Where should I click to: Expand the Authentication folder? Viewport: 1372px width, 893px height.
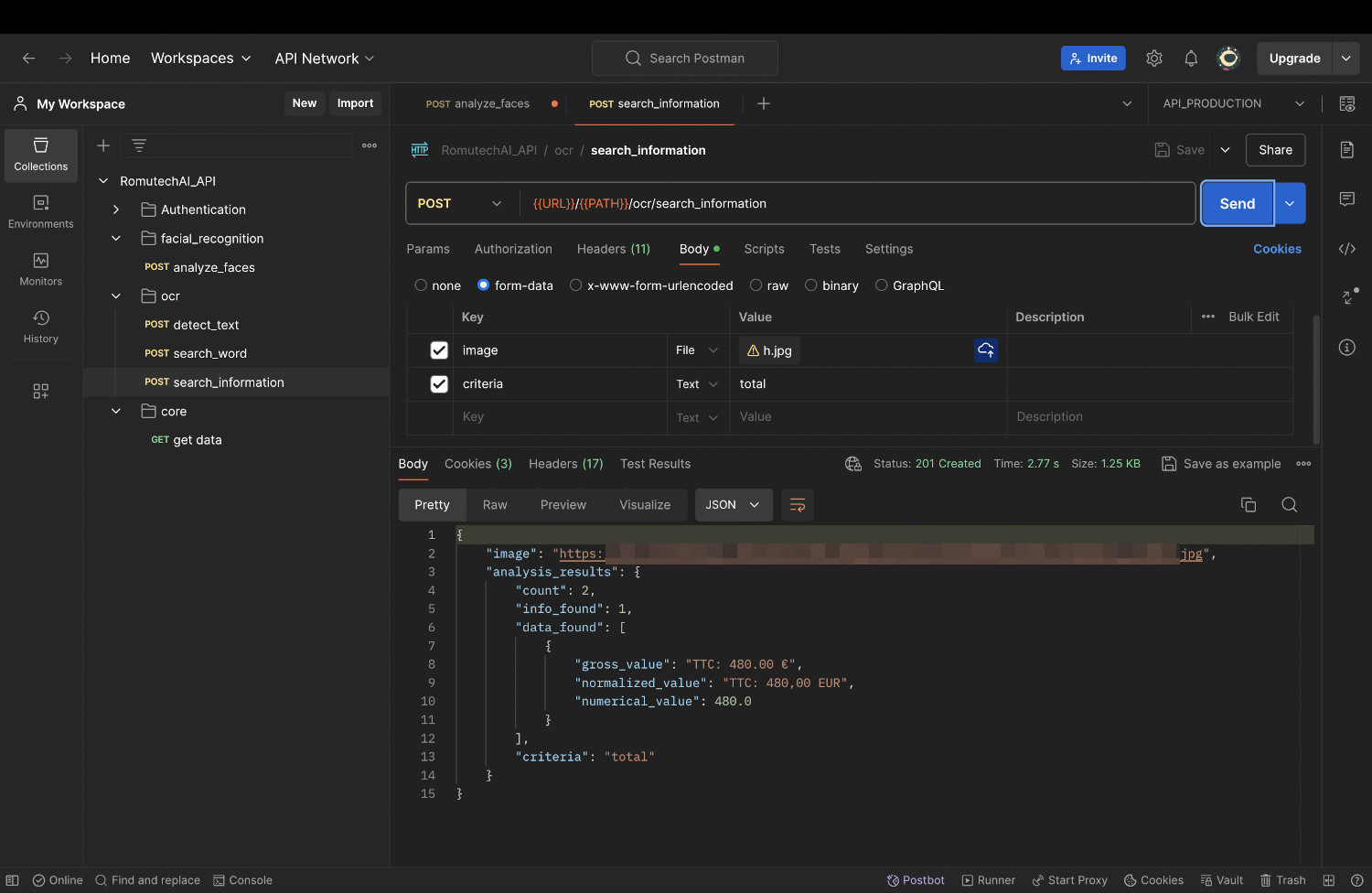116,210
